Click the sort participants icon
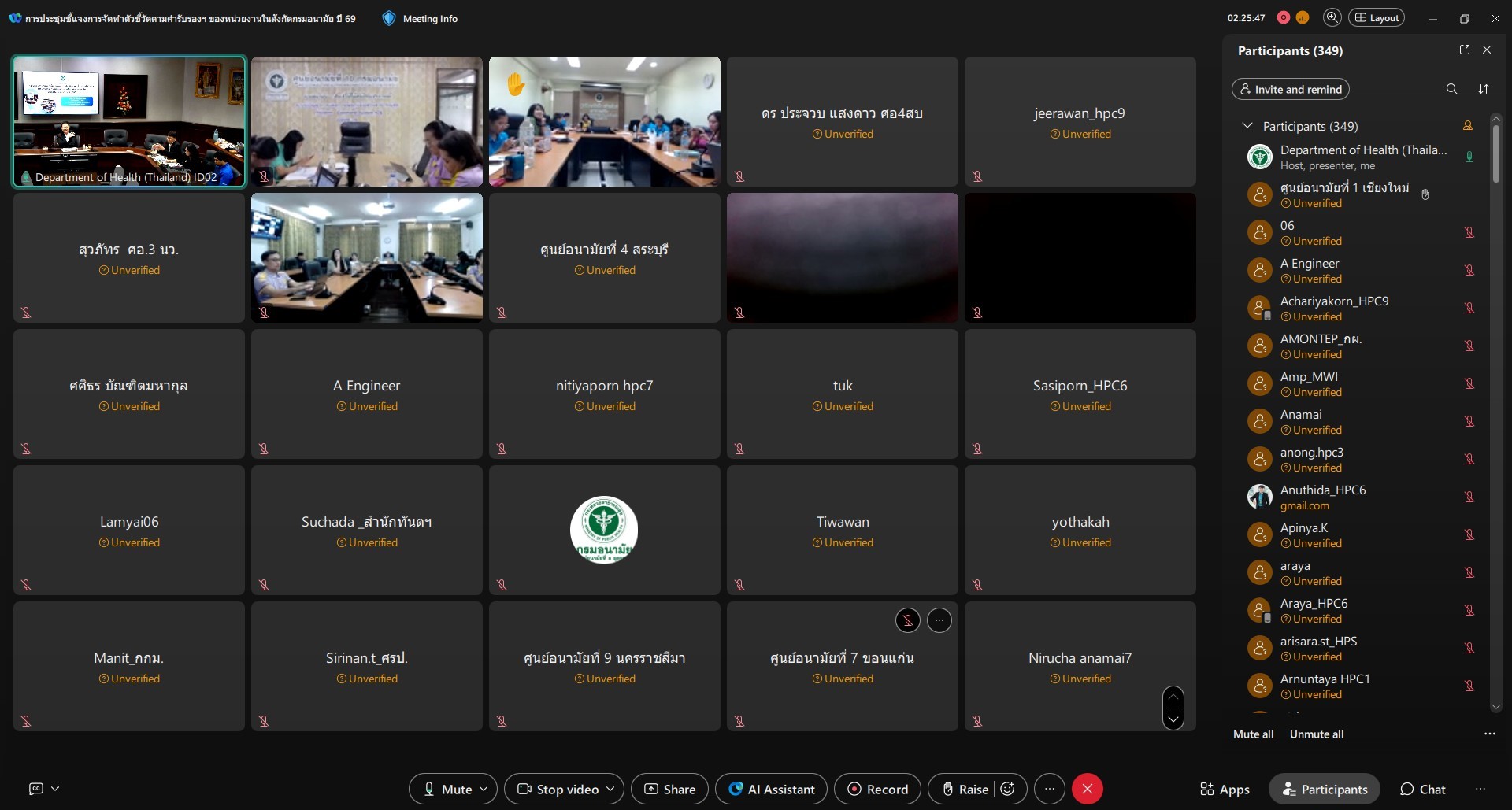Image resolution: width=1512 pixels, height=810 pixels. (x=1484, y=89)
